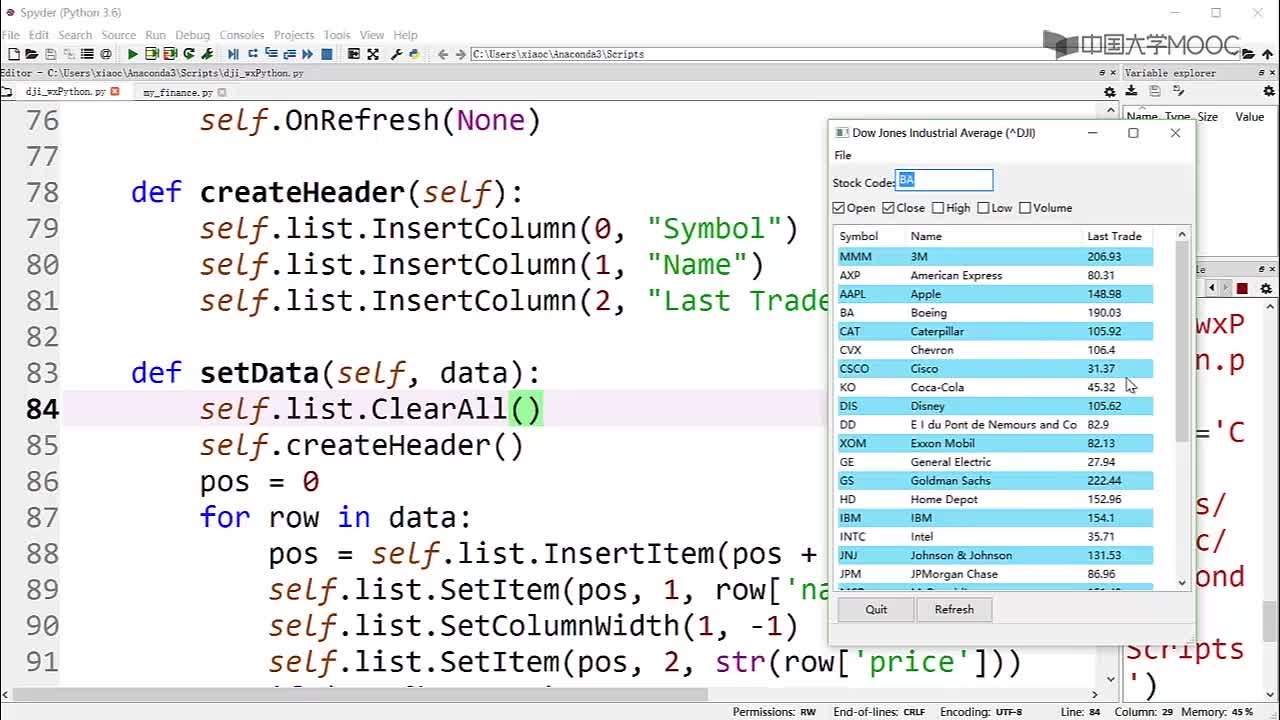The width and height of the screenshot is (1280, 720).
Task: Open the Debug menu
Action: coord(193,35)
